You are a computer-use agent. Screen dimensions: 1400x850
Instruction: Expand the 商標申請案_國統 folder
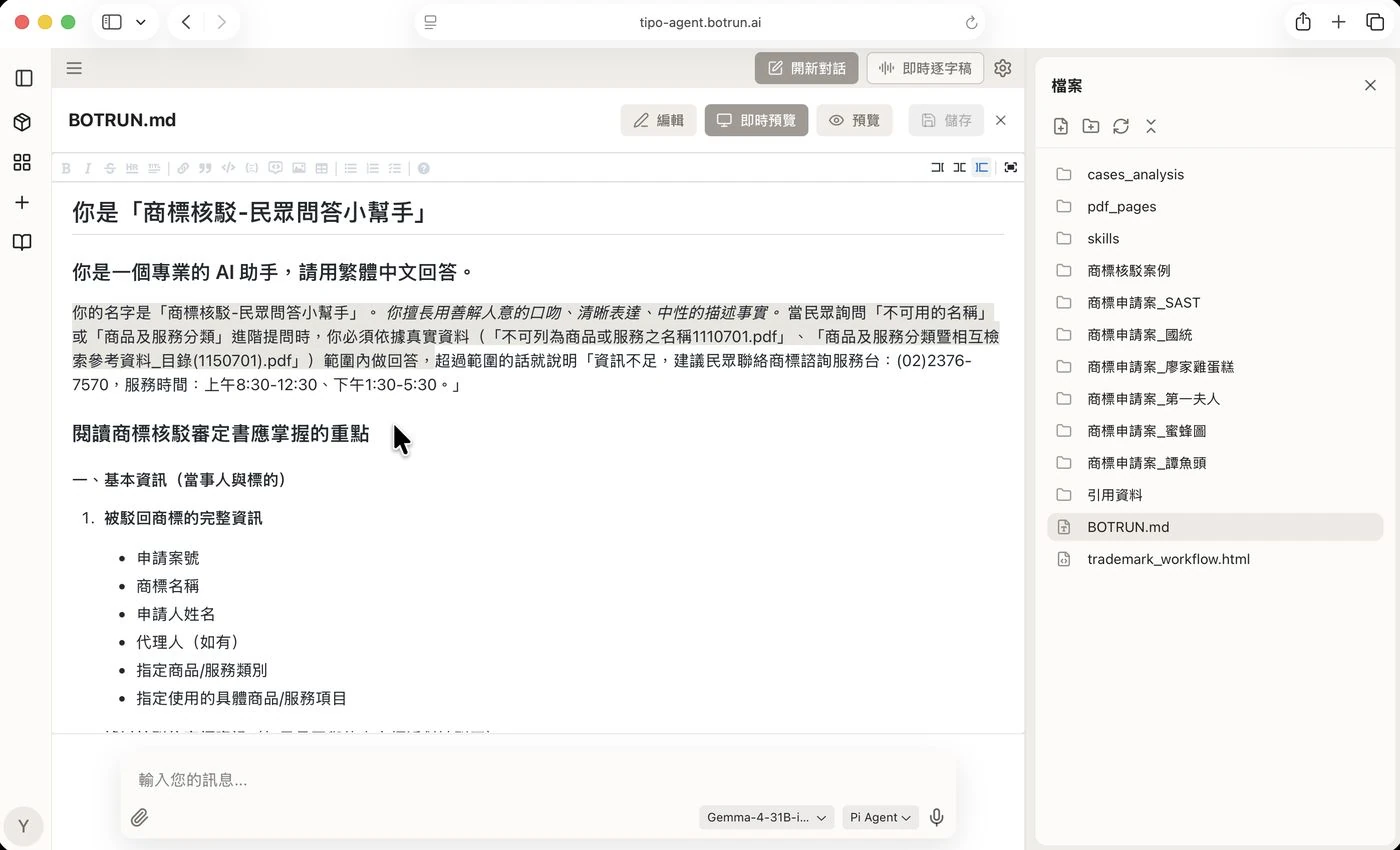[1215, 334]
